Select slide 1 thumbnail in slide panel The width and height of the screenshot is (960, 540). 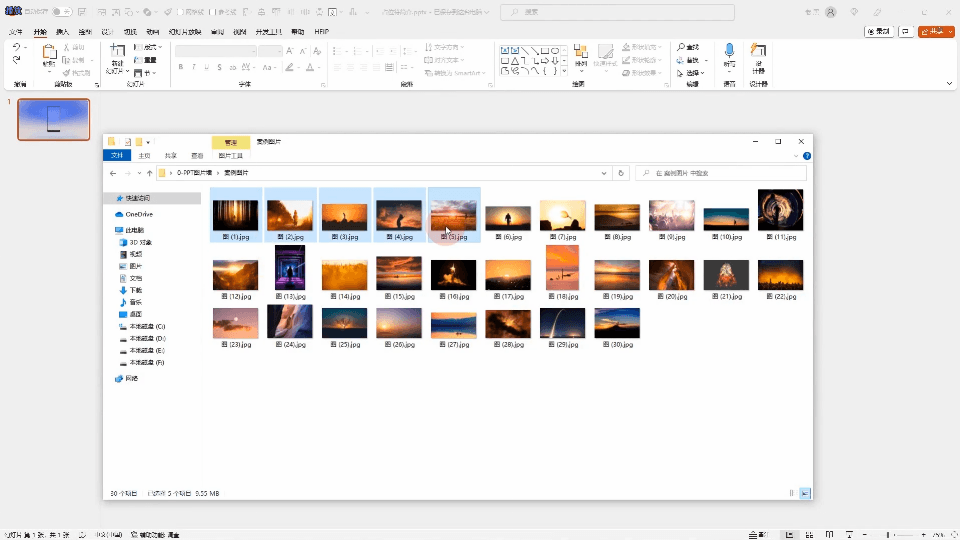(53, 119)
